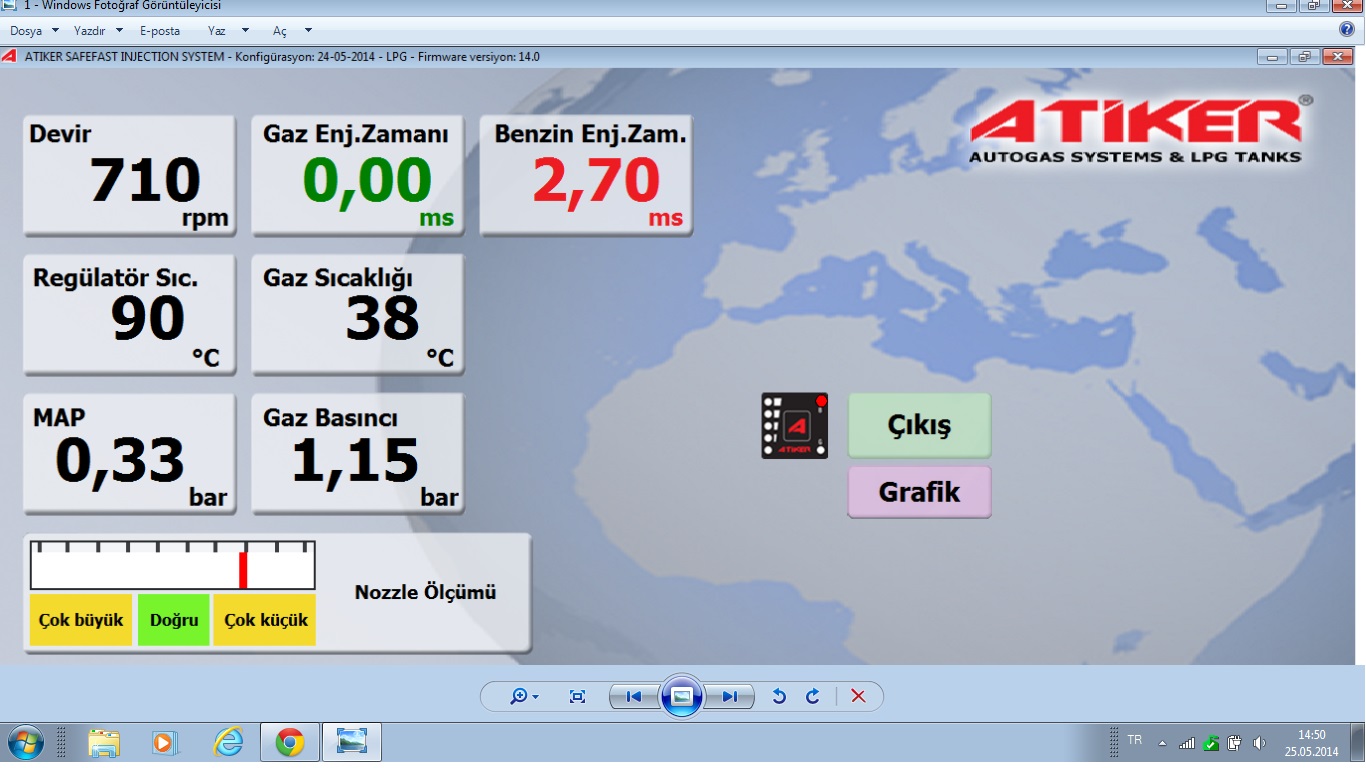Restore the ATIKER Safefast window
Viewport: 1366px width, 768px height.
coord(1304,57)
